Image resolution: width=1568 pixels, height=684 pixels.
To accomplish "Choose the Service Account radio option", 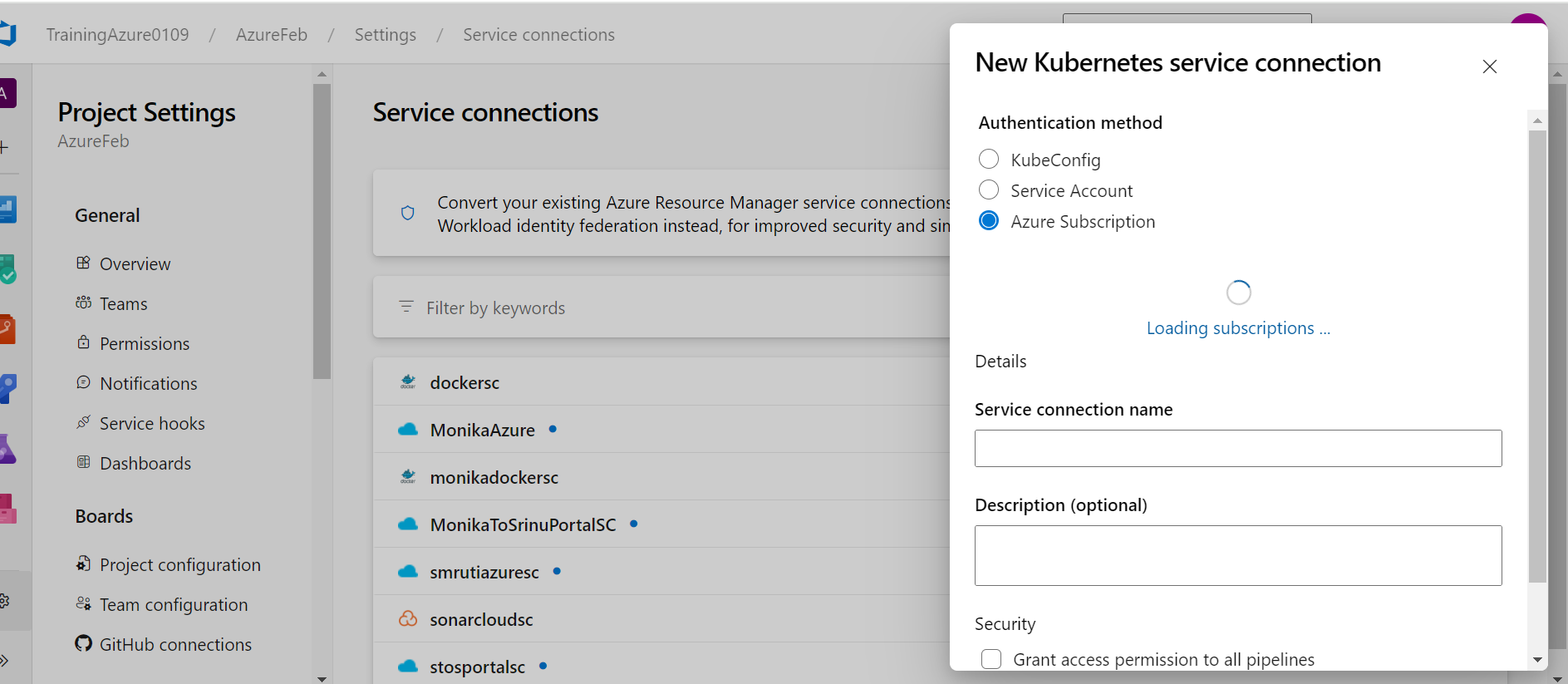I will pos(989,190).
